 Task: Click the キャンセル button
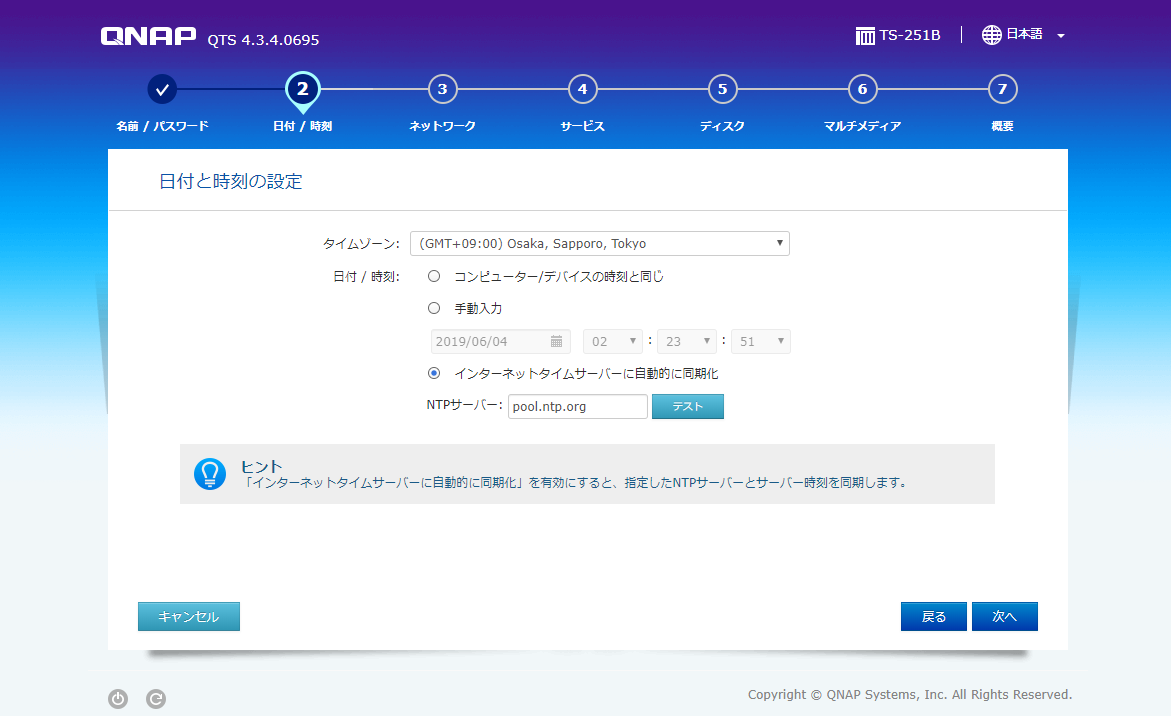click(188, 616)
